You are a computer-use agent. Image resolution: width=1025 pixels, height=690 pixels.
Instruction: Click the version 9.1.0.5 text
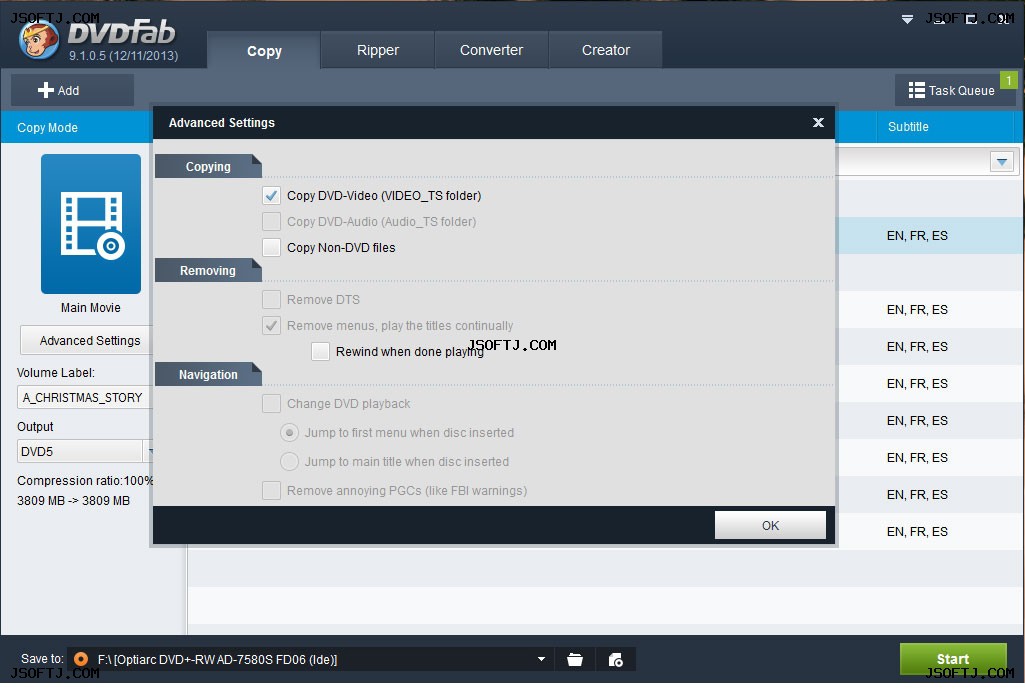[x=124, y=56]
